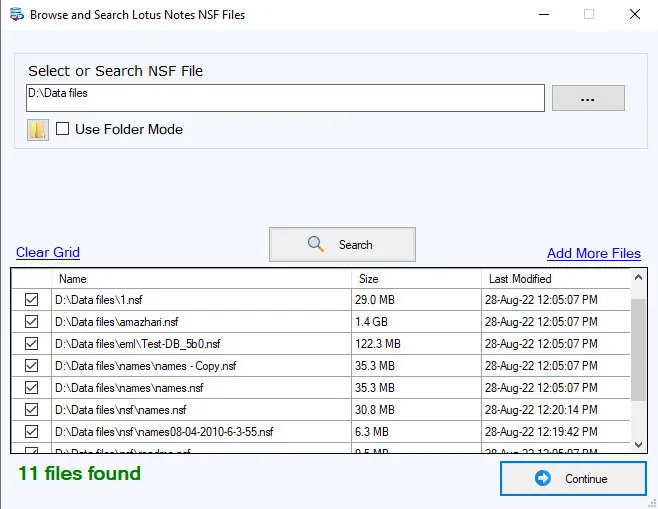Click the scroll up arrow of file grid

[639, 277]
